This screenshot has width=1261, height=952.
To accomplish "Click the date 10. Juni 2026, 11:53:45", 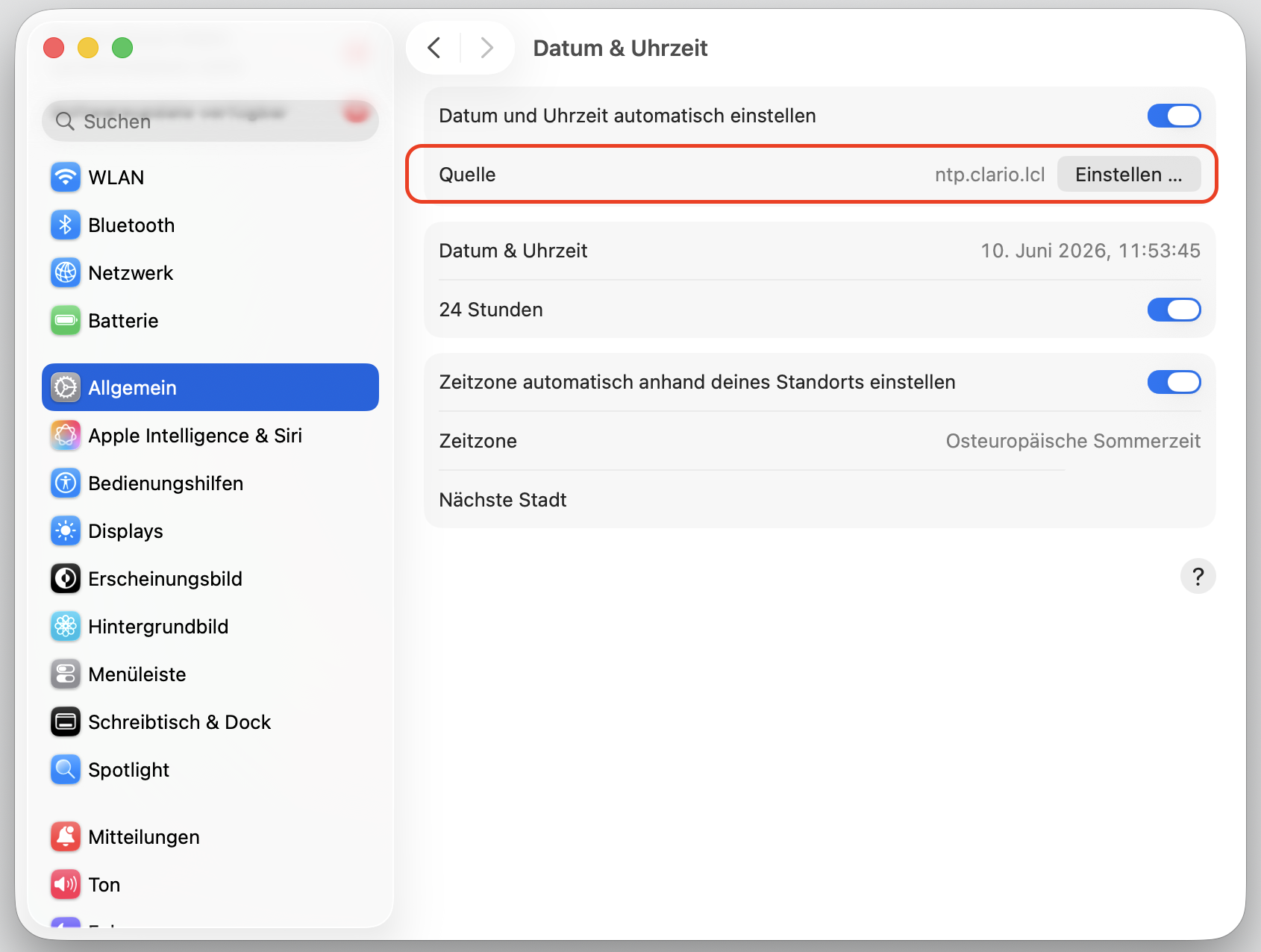I will coord(1090,251).
